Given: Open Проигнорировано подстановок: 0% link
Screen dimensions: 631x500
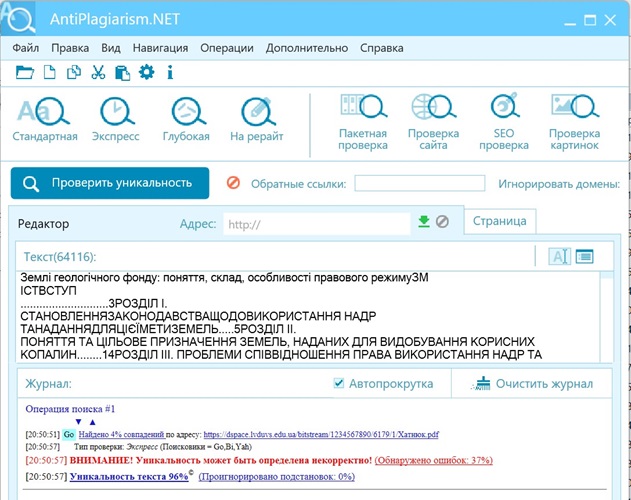Looking at the screenshot, I should 277,477.
